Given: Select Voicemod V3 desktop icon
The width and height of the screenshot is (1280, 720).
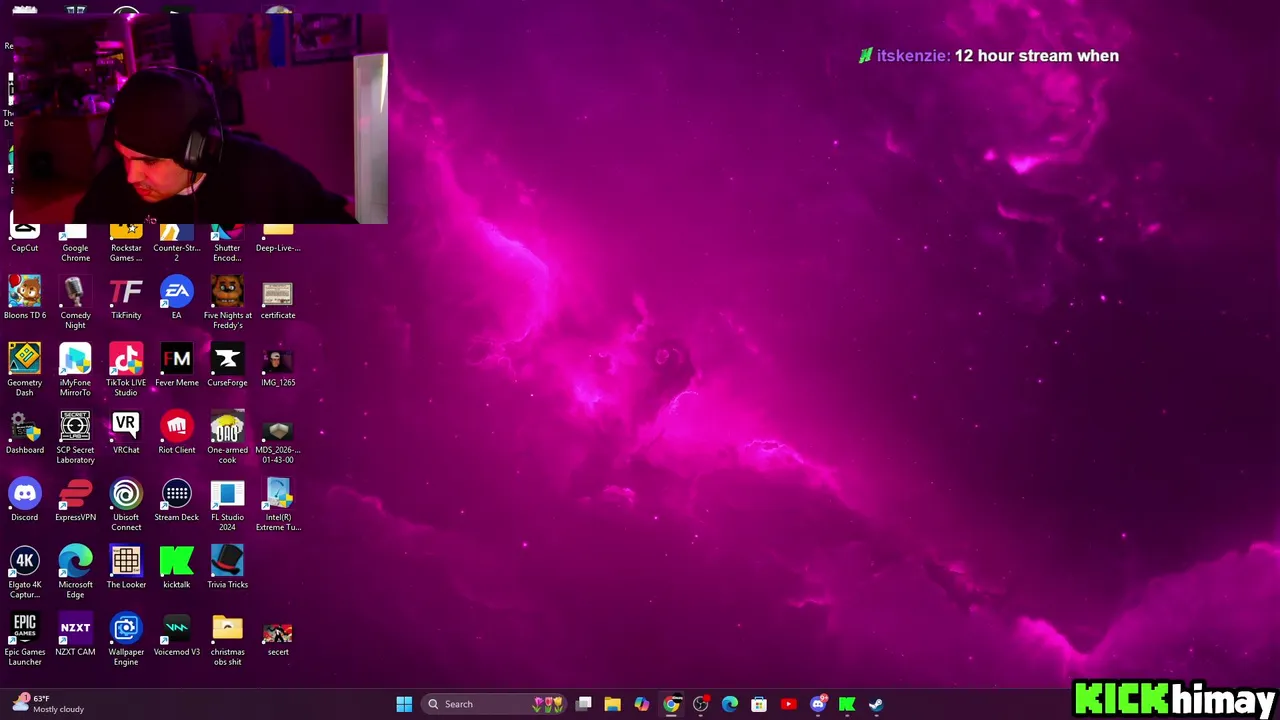Looking at the screenshot, I should [177, 634].
